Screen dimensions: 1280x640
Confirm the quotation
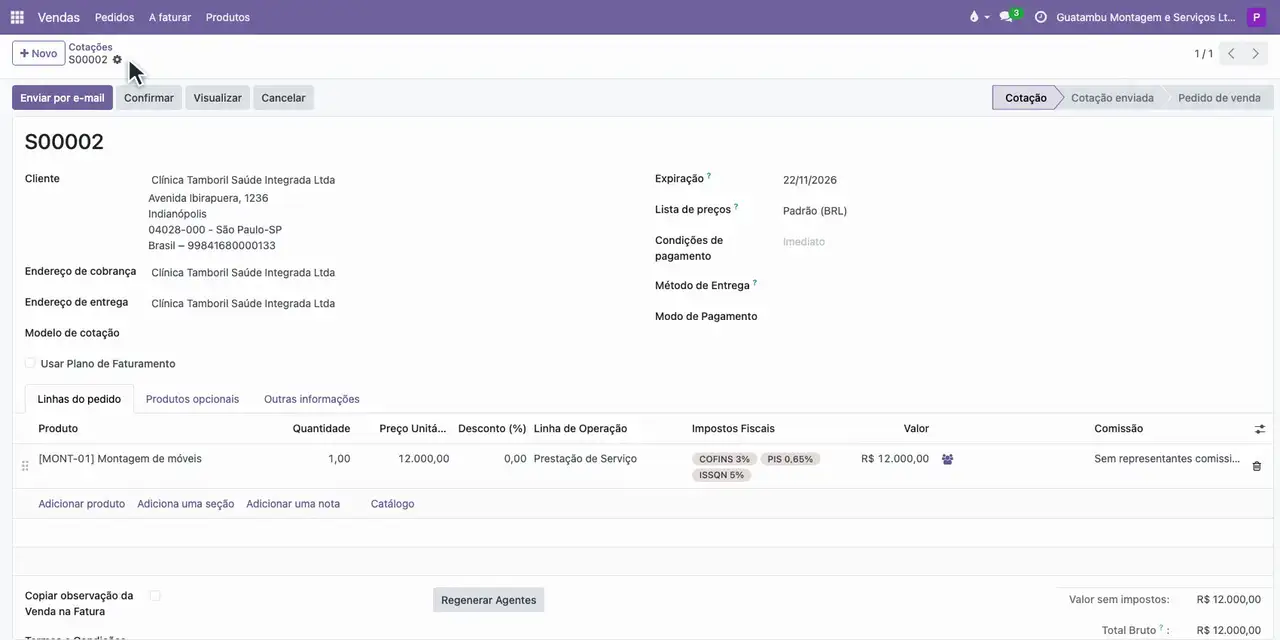tap(149, 98)
